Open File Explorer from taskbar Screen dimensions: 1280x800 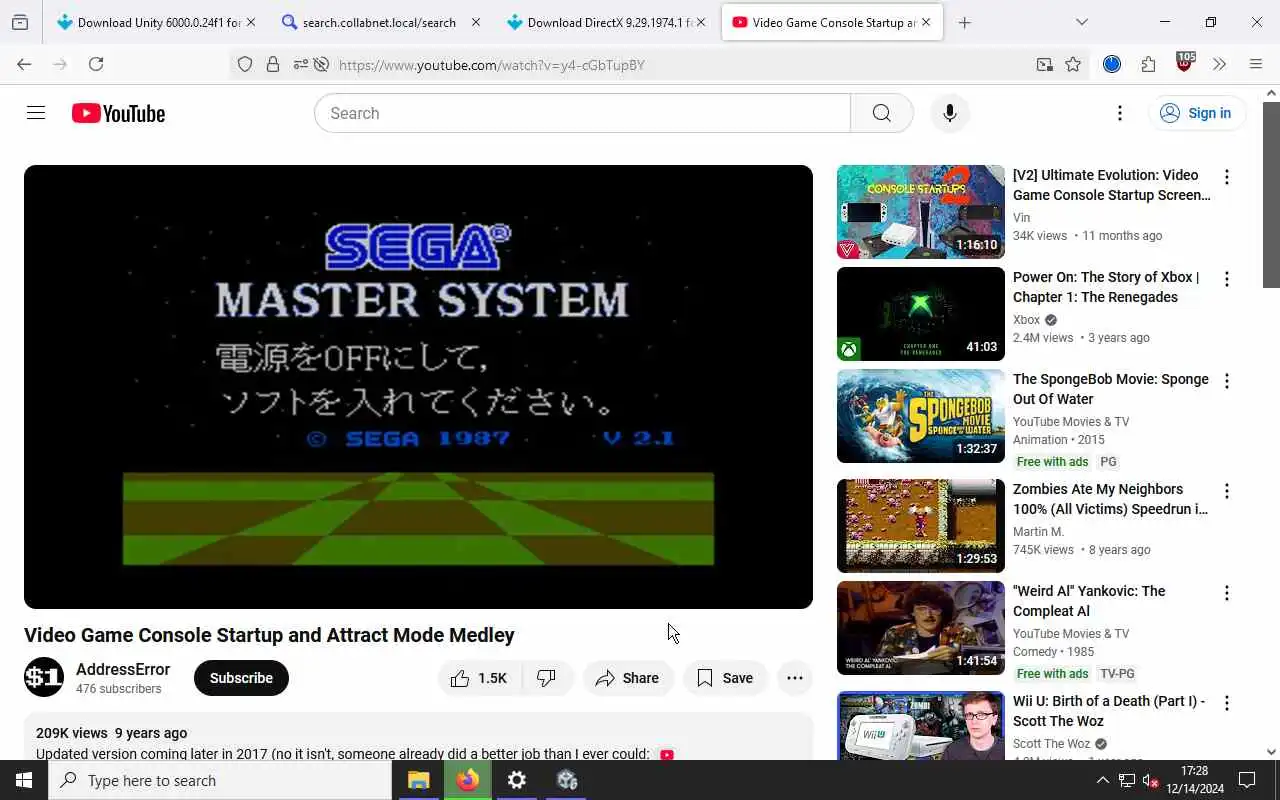click(x=418, y=780)
